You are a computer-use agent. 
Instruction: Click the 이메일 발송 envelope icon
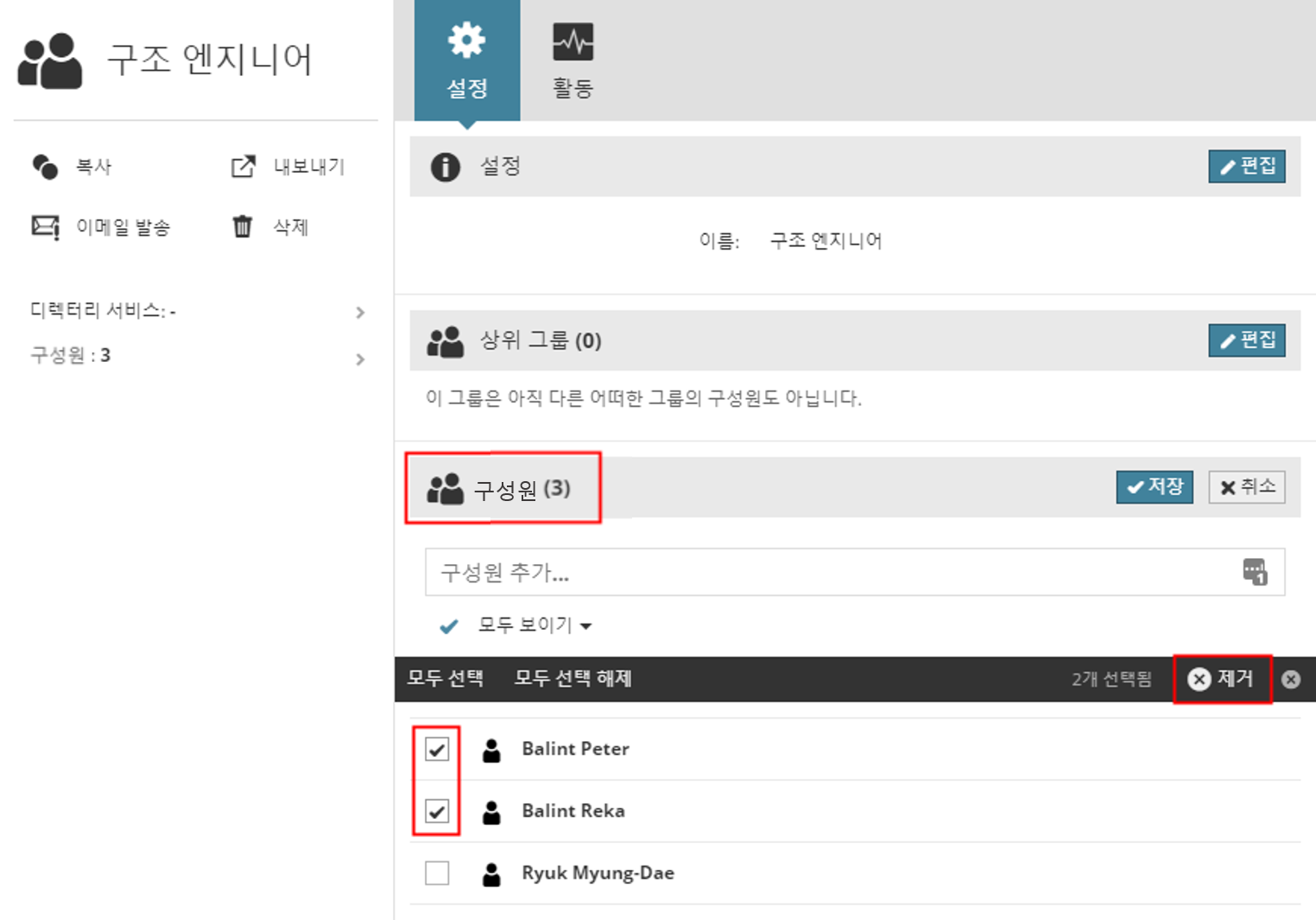[45, 227]
